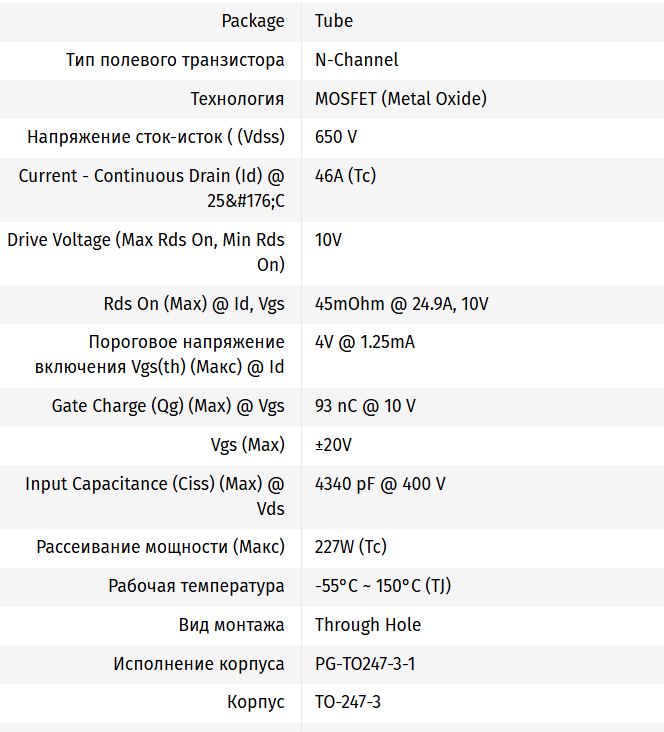The image size is (664, 732).
Task: Click the '93 nC @ 10 V' gate charge value
Action: tap(365, 406)
